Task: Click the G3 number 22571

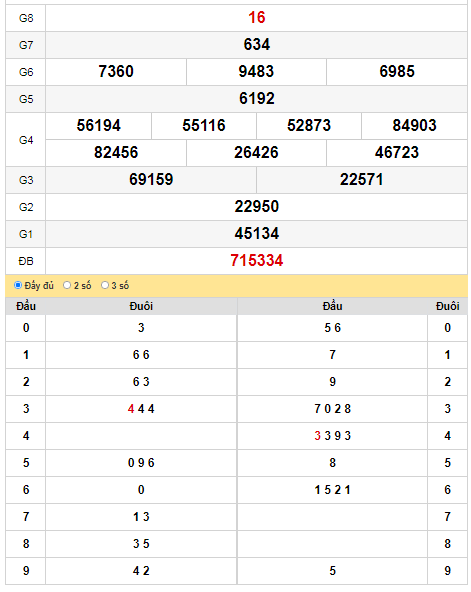Action: pos(362,180)
